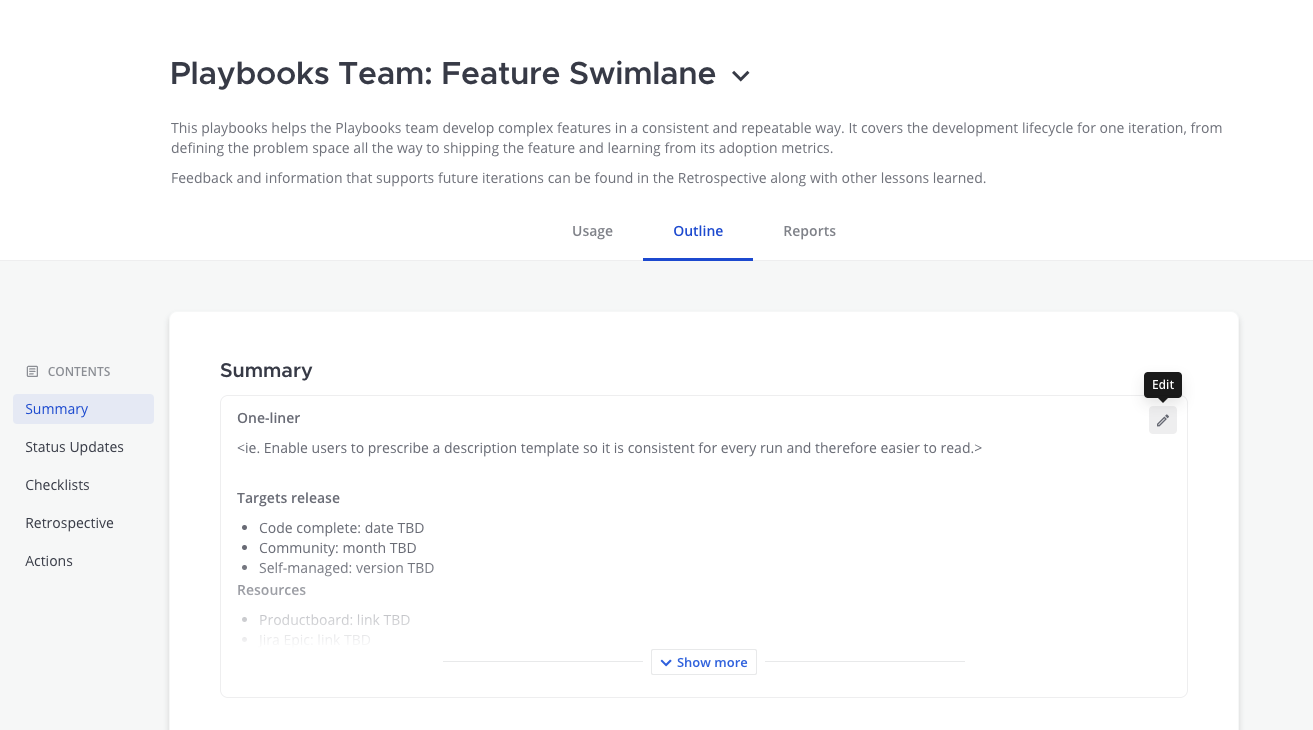Click the Edit tooltip label
Viewport: 1313px width, 730px height.
click(x=1162, y=384)
